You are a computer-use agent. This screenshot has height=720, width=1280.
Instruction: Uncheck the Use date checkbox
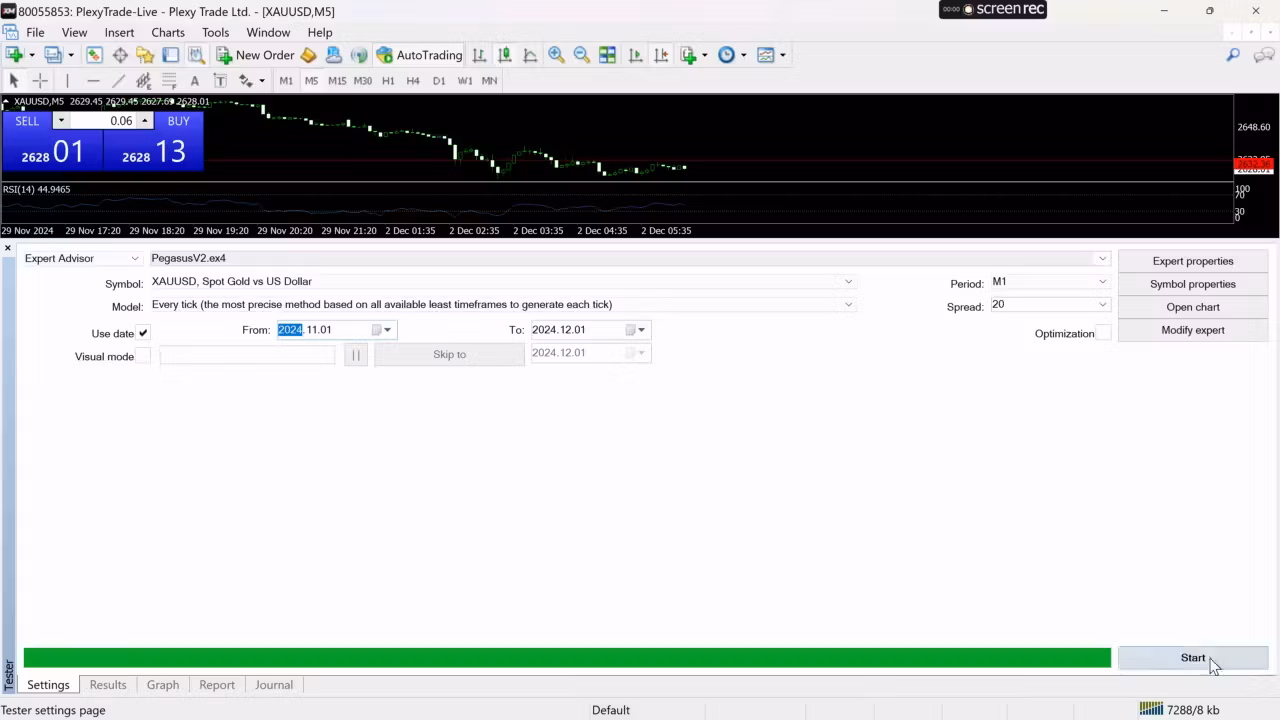pos(142,333)
